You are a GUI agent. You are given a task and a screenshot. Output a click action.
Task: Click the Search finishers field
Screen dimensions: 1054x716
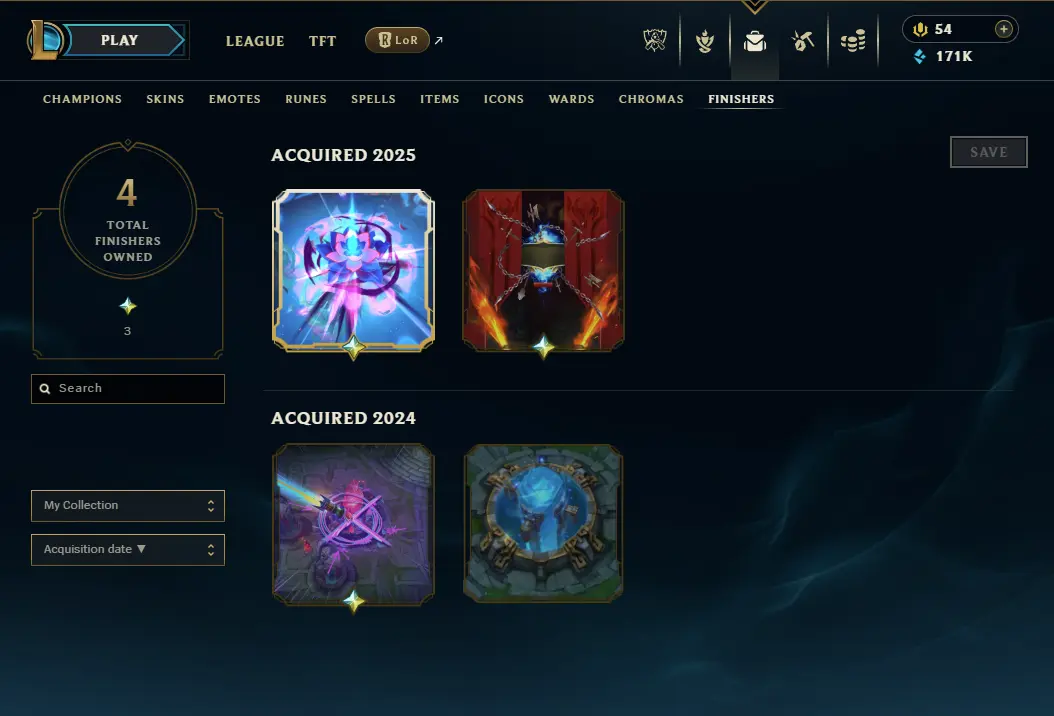128,389
